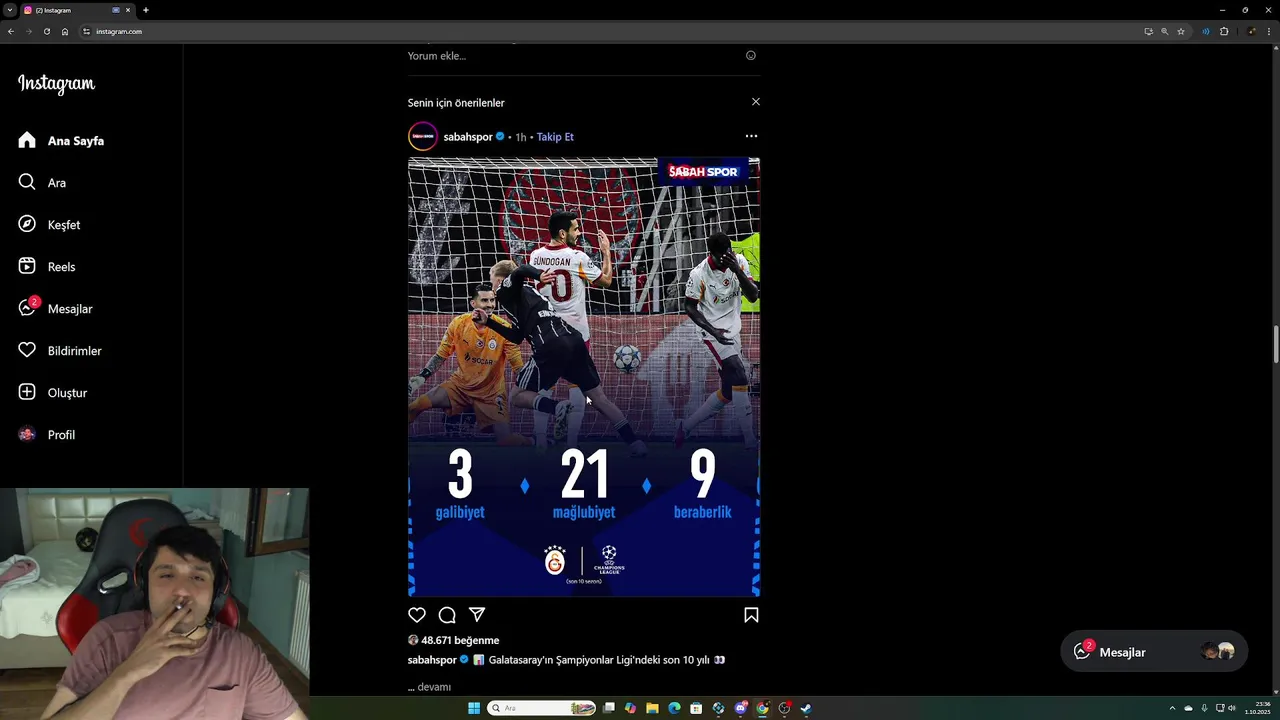The width and height of the screenshot is (1280, 720).
Task: Open Chrome zoom magnifier icon in address bar
Action: (x=1164, y=31)
